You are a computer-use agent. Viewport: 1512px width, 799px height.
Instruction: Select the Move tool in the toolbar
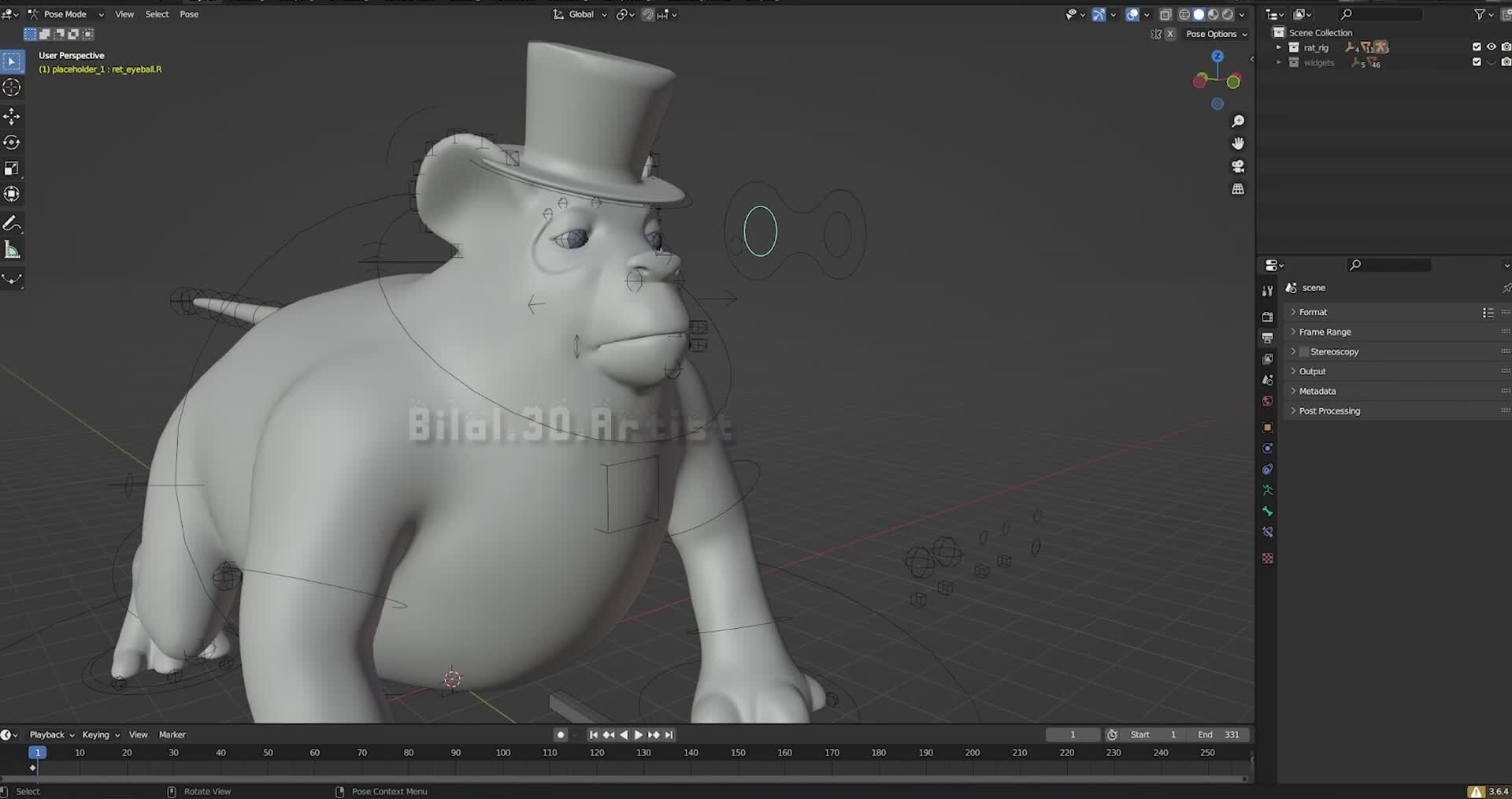pos(12,116)
